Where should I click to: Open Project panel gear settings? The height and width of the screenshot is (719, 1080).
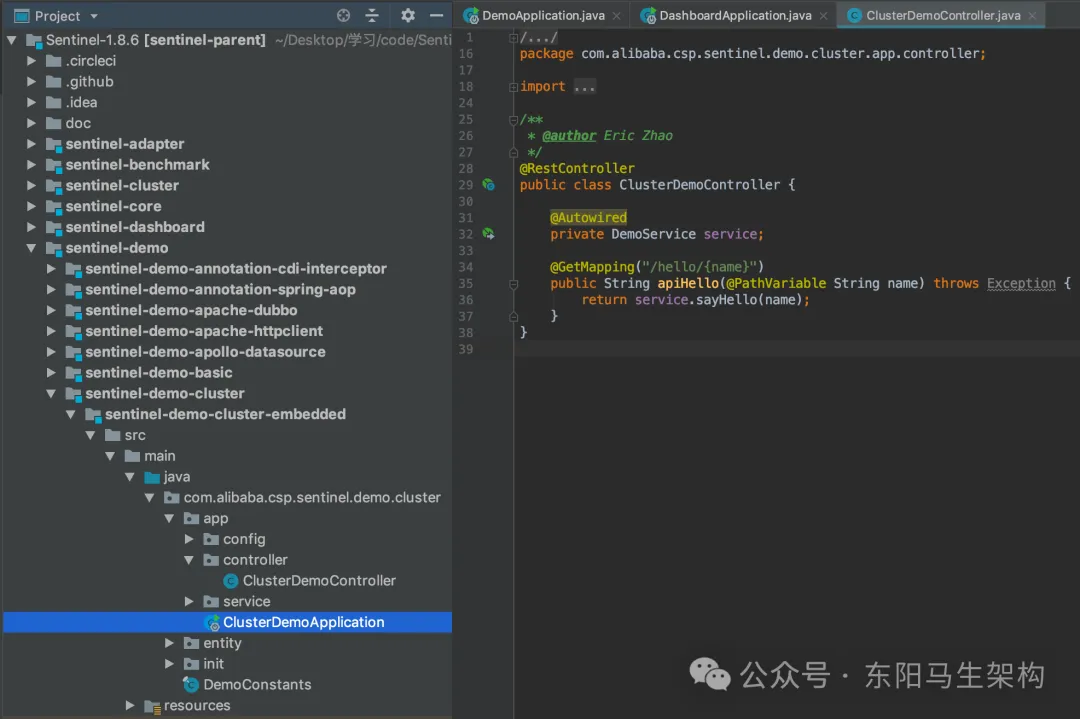[407, 16]
